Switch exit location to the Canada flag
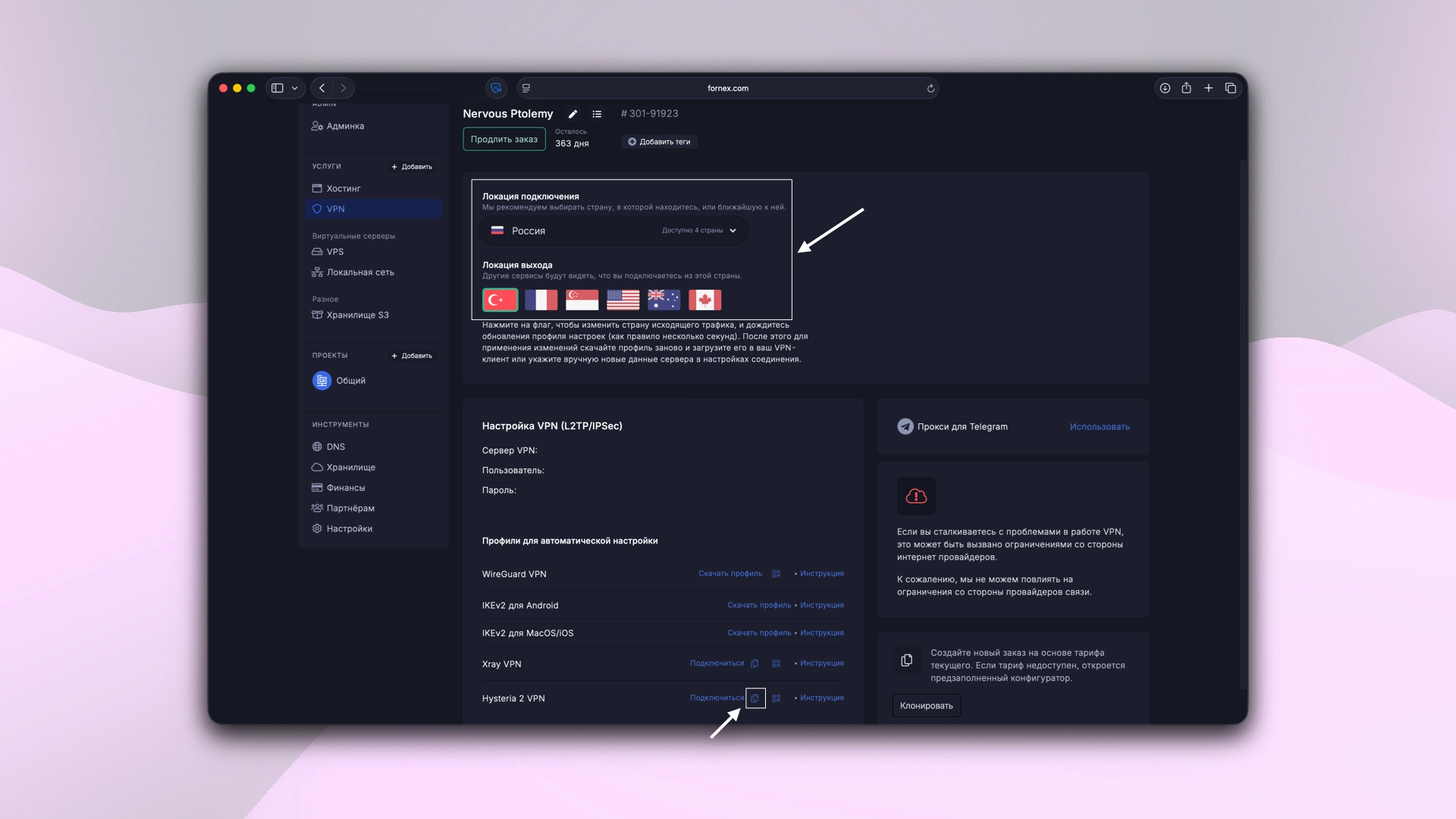The width and height of the screenshot is (1456, 819). [704, 300]
